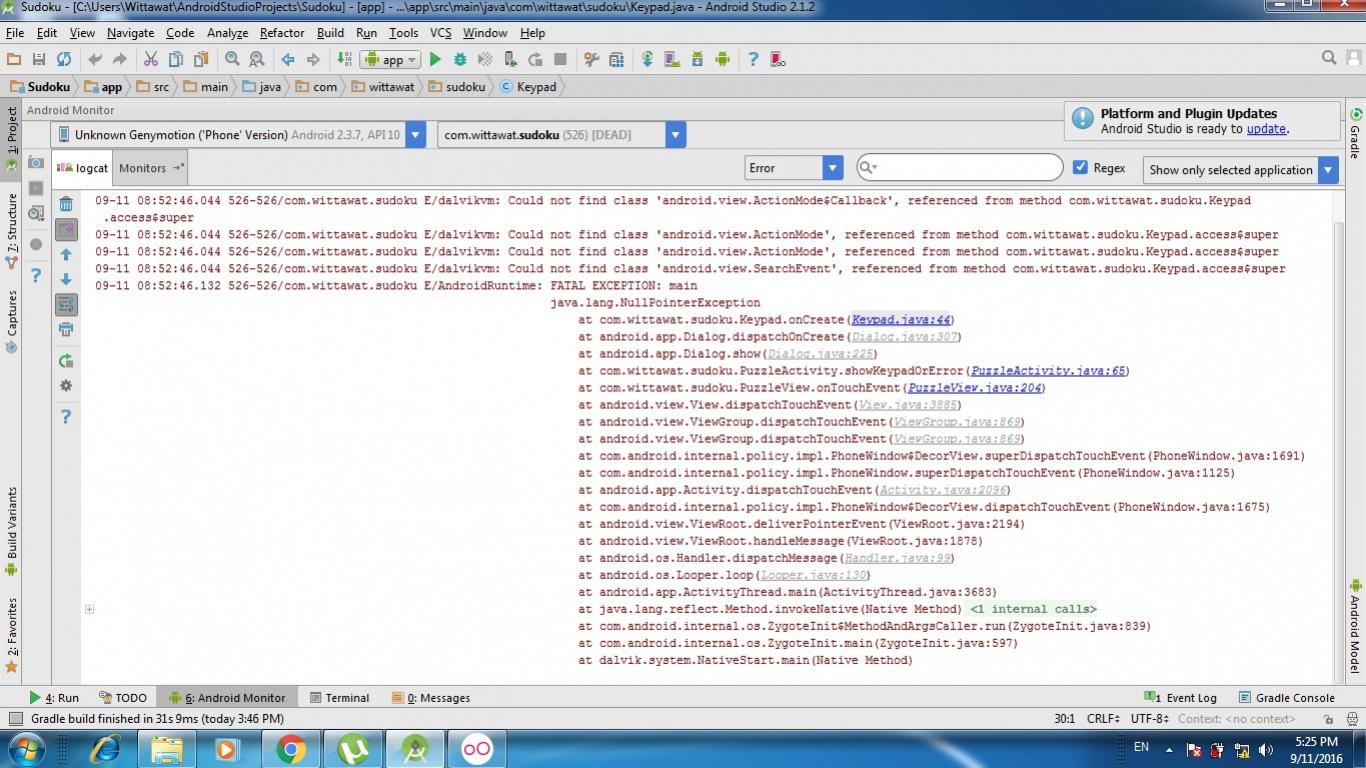The height and width of the screenshot is (768, 1366).
Task: Click the Windows Start button
Action: point(25,748)
